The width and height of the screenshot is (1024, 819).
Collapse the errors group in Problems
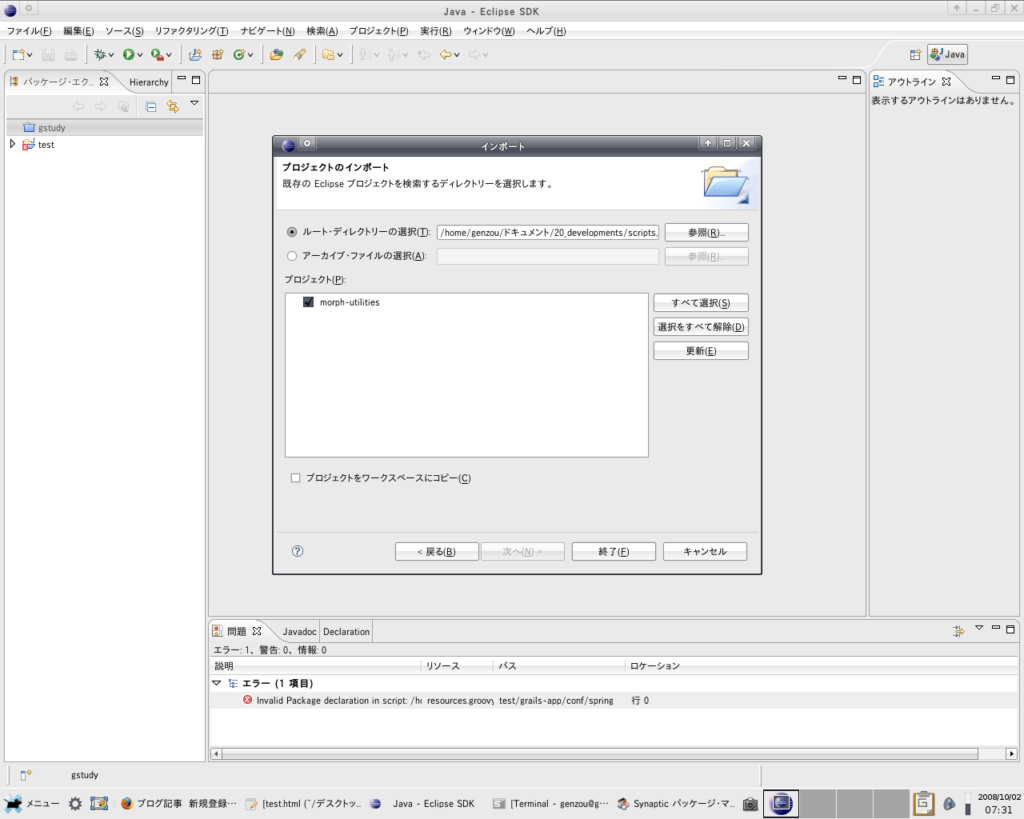pos(216,683)
